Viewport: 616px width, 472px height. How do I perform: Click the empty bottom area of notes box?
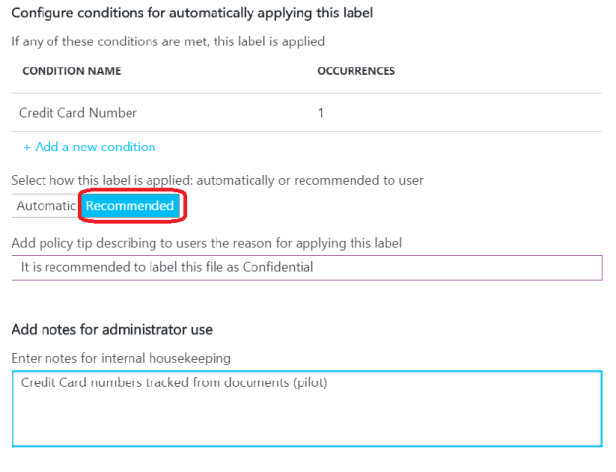click(x=307, y=428)
